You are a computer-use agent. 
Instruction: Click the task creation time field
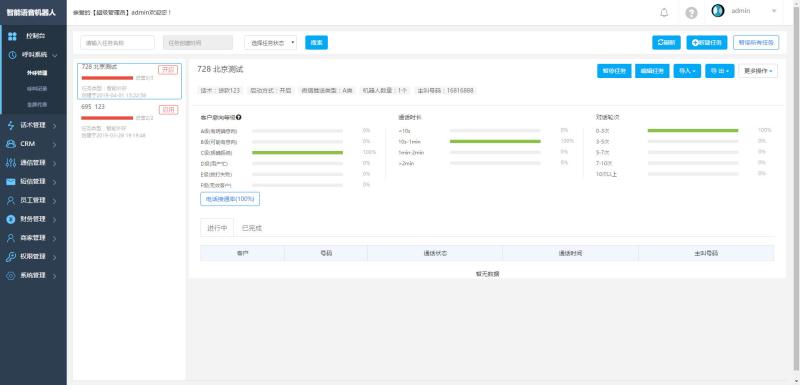pyautogui.click(x=198, y=43)
